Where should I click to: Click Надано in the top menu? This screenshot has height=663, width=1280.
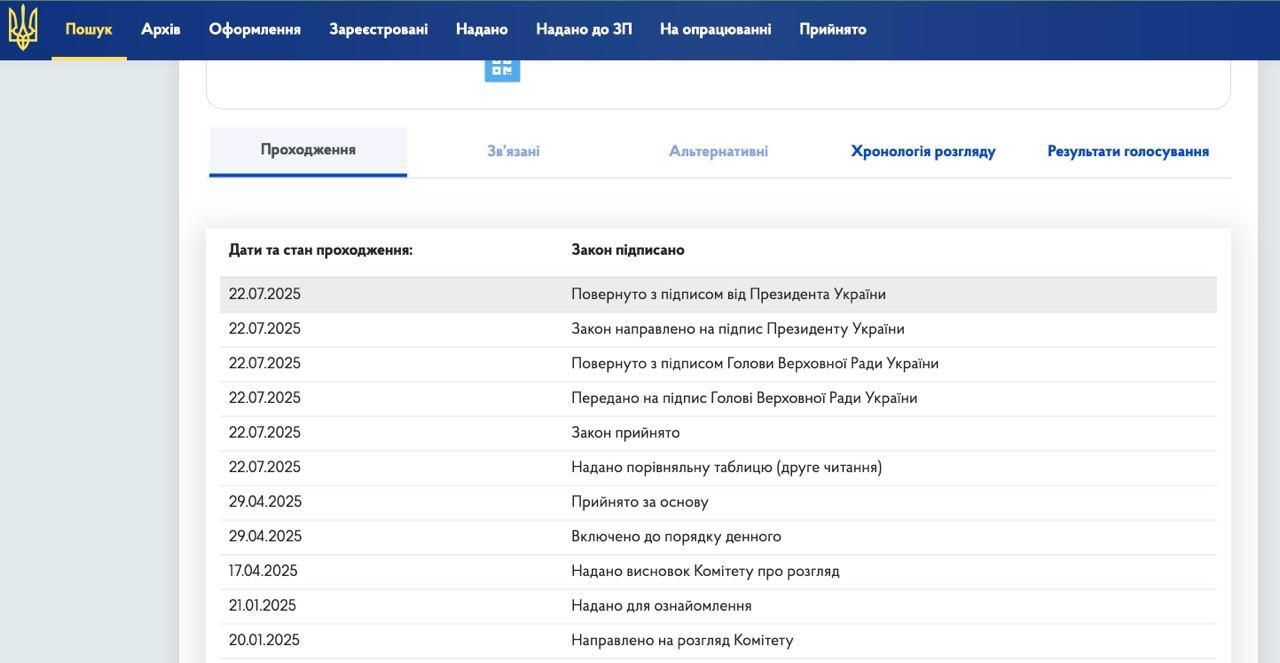(x=482, y=29)
